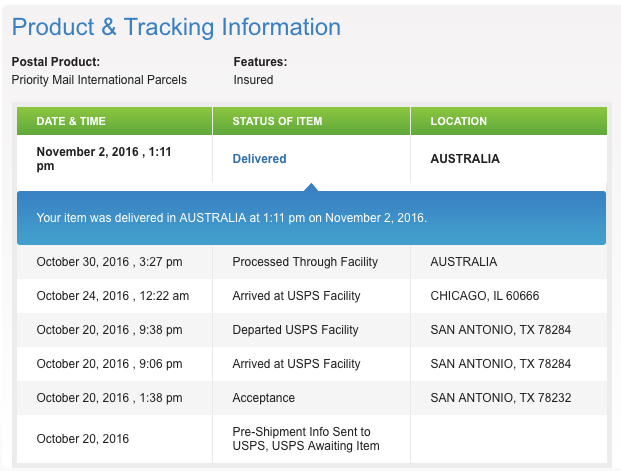
Task: Click the Product & Tracking Information heading
Action: (176, 27)
